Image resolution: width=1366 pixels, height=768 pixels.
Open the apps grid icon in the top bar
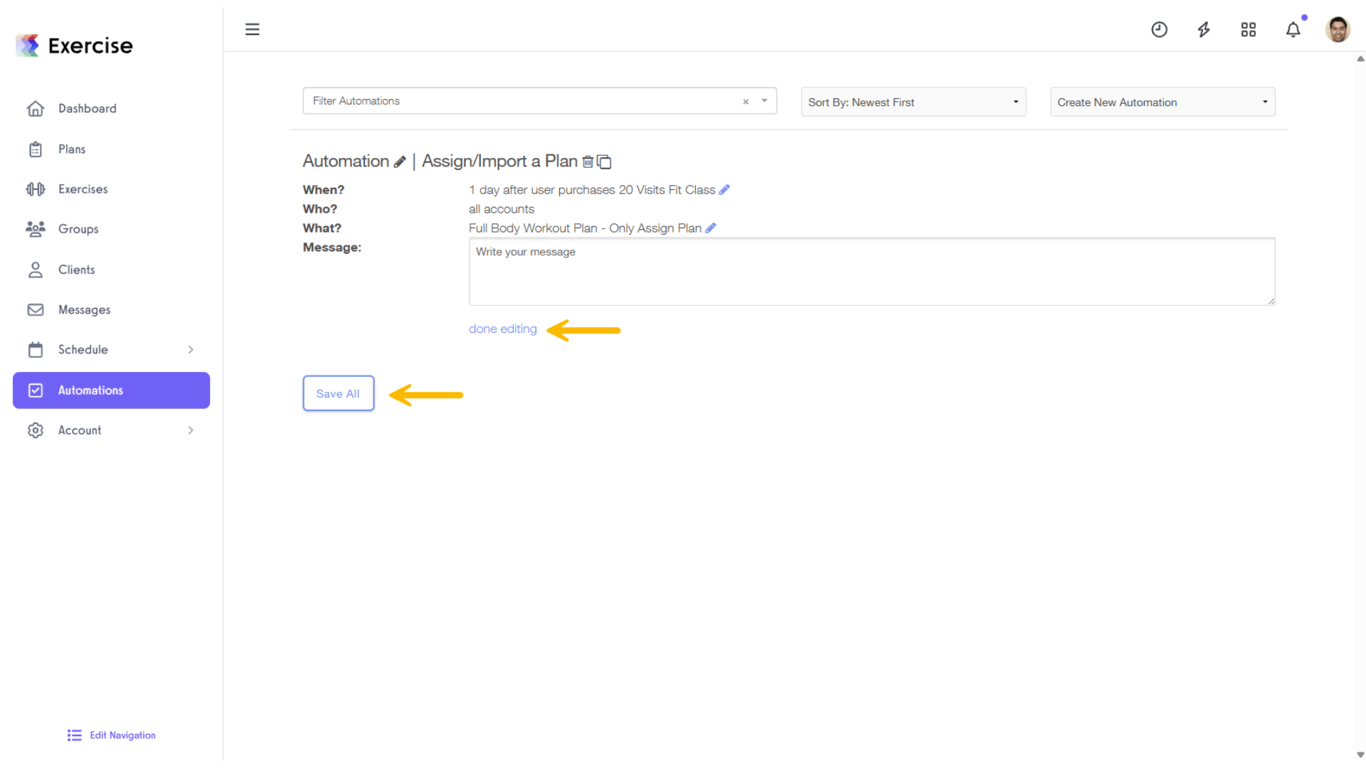tap(1248, 29)
